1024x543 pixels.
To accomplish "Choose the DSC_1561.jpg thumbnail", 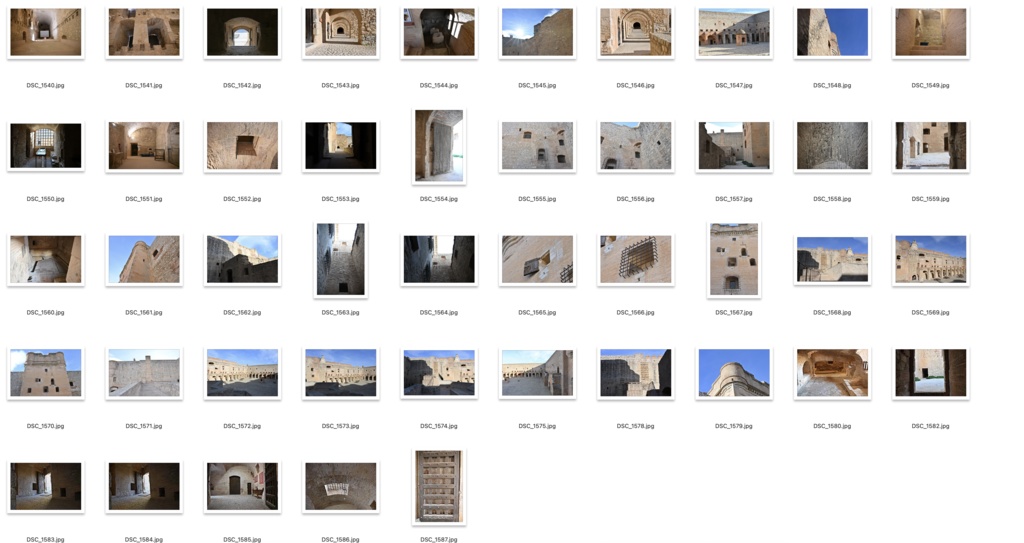I will click(144, 259).
